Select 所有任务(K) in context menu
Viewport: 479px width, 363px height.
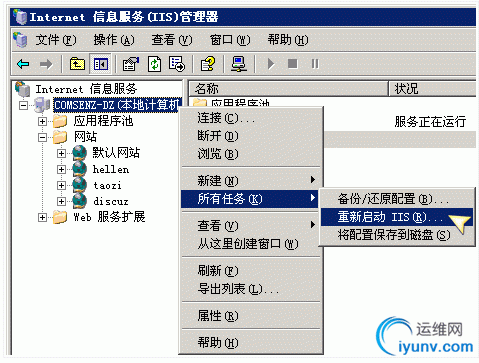250,199
